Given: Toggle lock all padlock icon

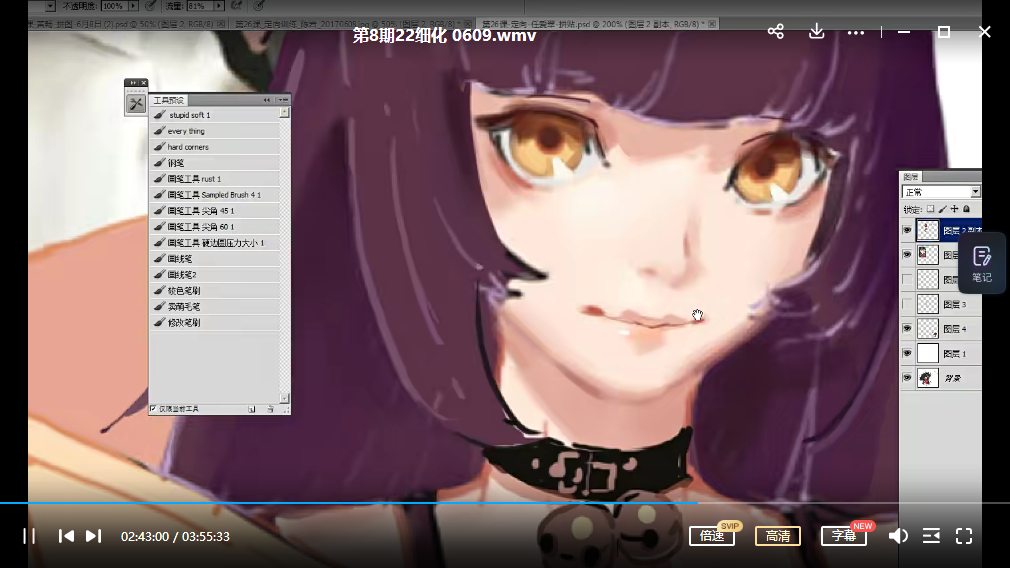Looking at the screenshot, I should click(x=966, y=209).
